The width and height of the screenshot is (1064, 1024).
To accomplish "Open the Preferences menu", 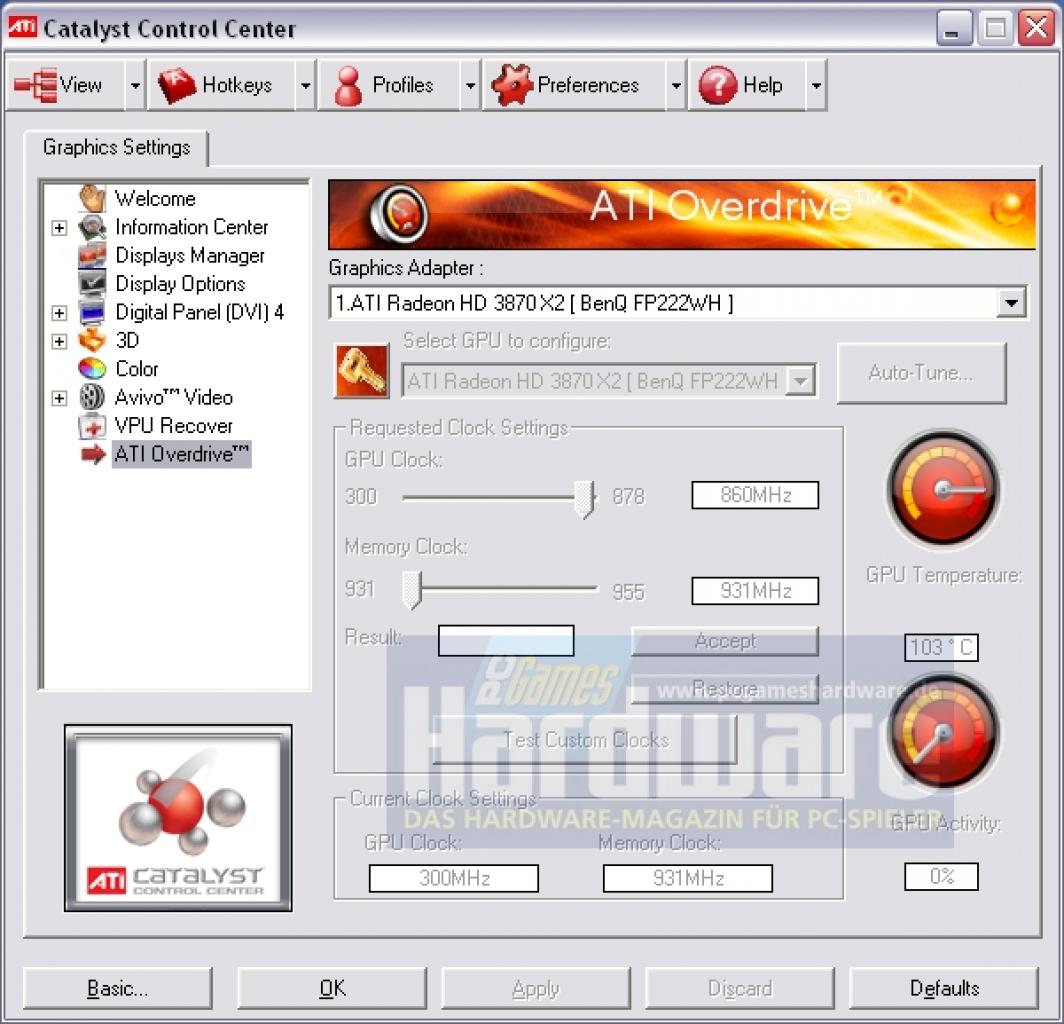I will point(575,85).
